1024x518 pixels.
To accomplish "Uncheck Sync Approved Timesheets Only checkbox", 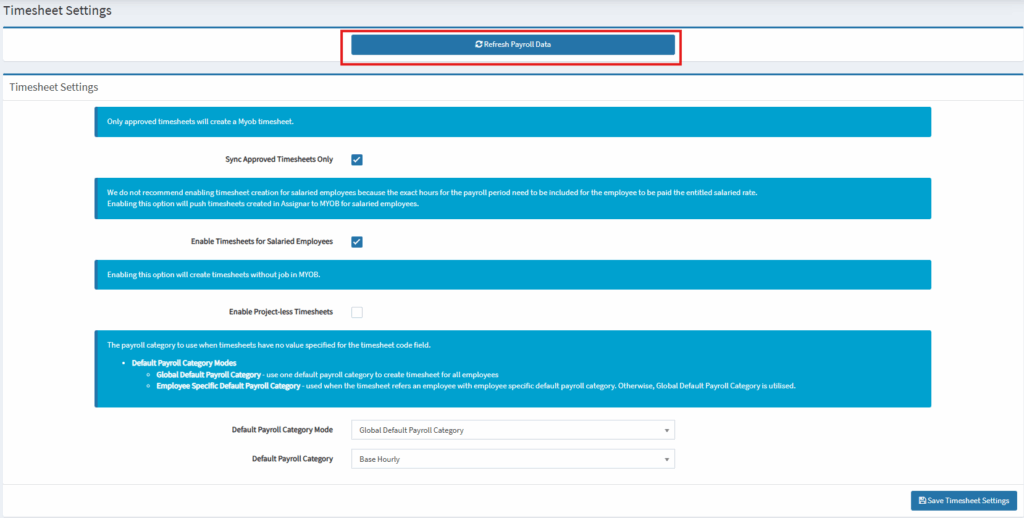I will 357,159.
